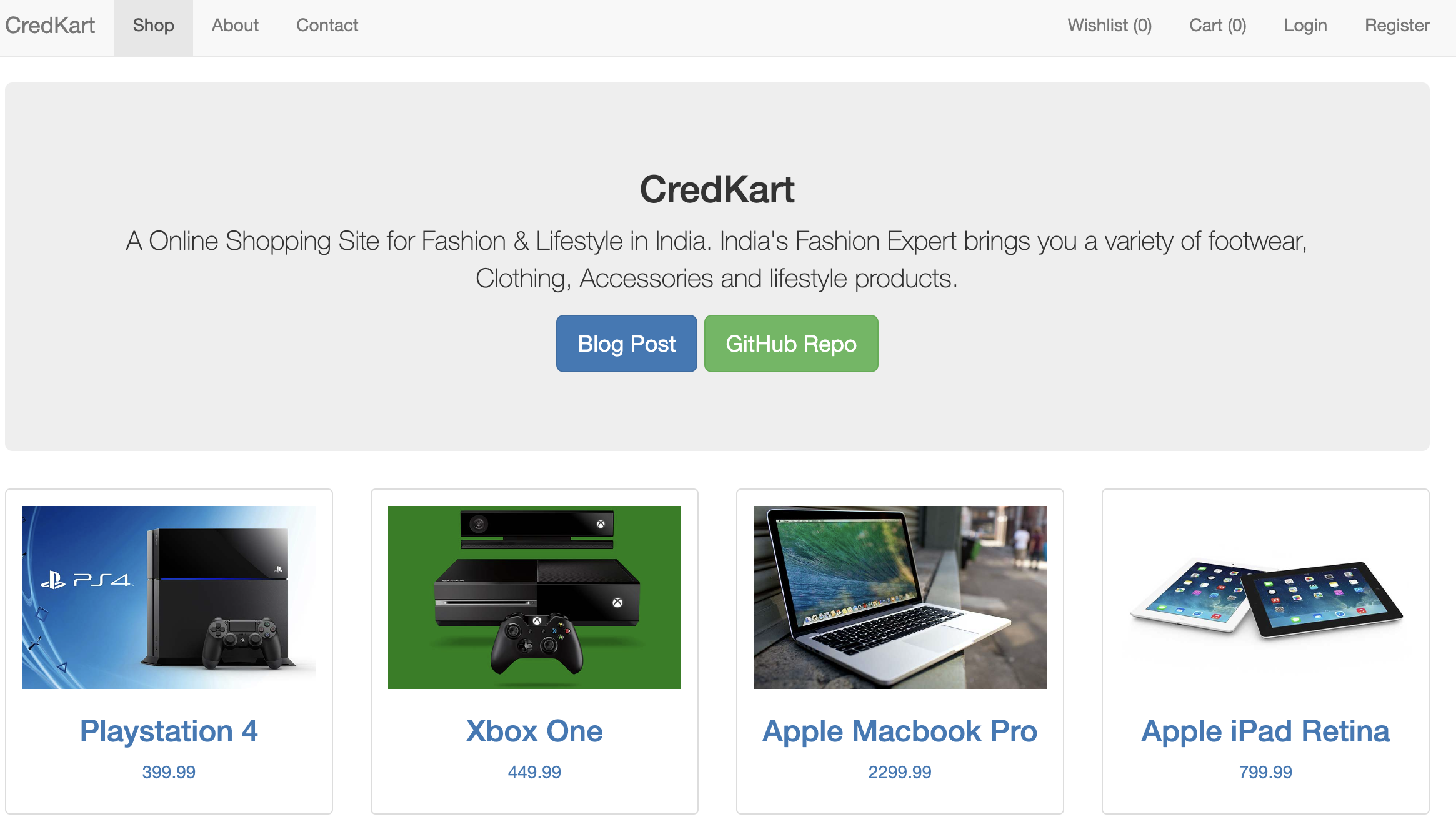Screen dimensions: 1456x832
Task: Click the Xbox One title link
Action: pyautogui.click(x=534, y=731)
